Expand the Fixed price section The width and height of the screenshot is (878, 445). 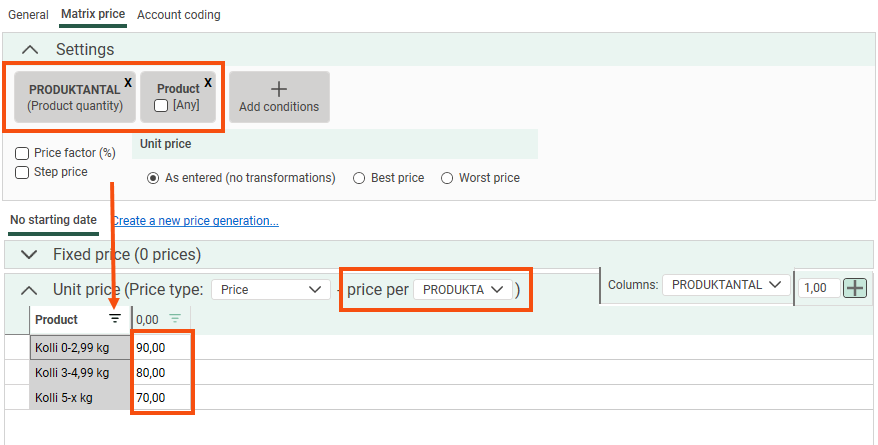pos(30,254)
